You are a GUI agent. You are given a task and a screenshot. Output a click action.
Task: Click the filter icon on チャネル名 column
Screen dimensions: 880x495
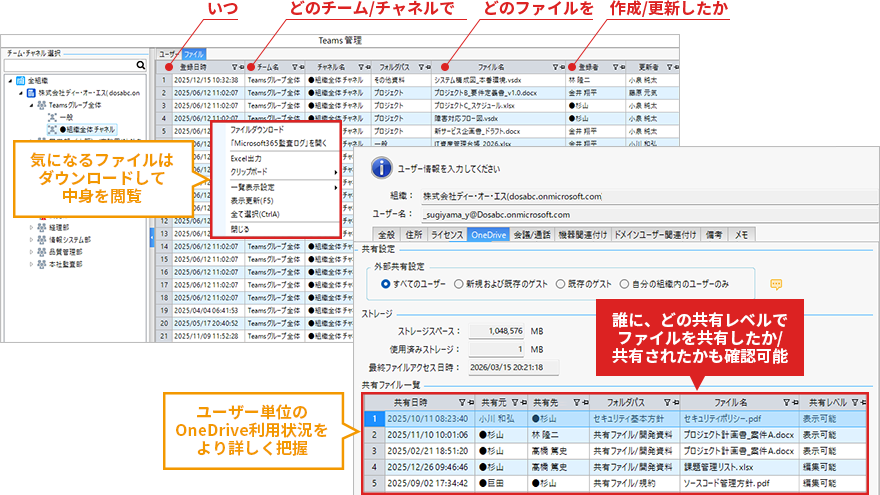click(358, 66)
